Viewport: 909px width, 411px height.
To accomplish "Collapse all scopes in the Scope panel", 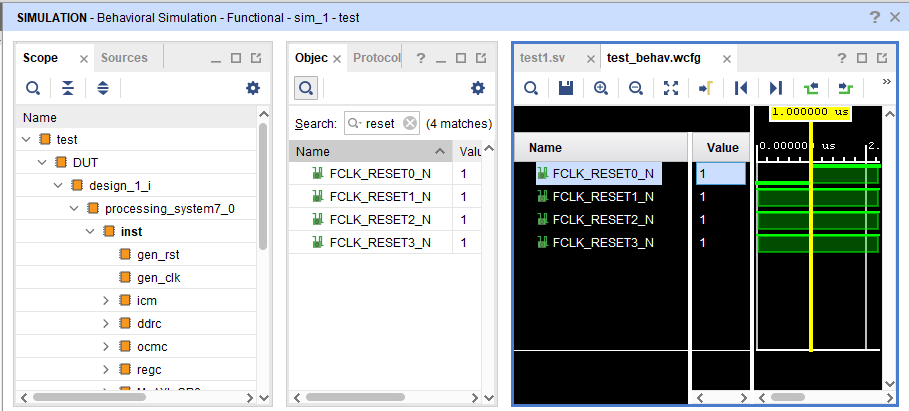I will [68, 88].
